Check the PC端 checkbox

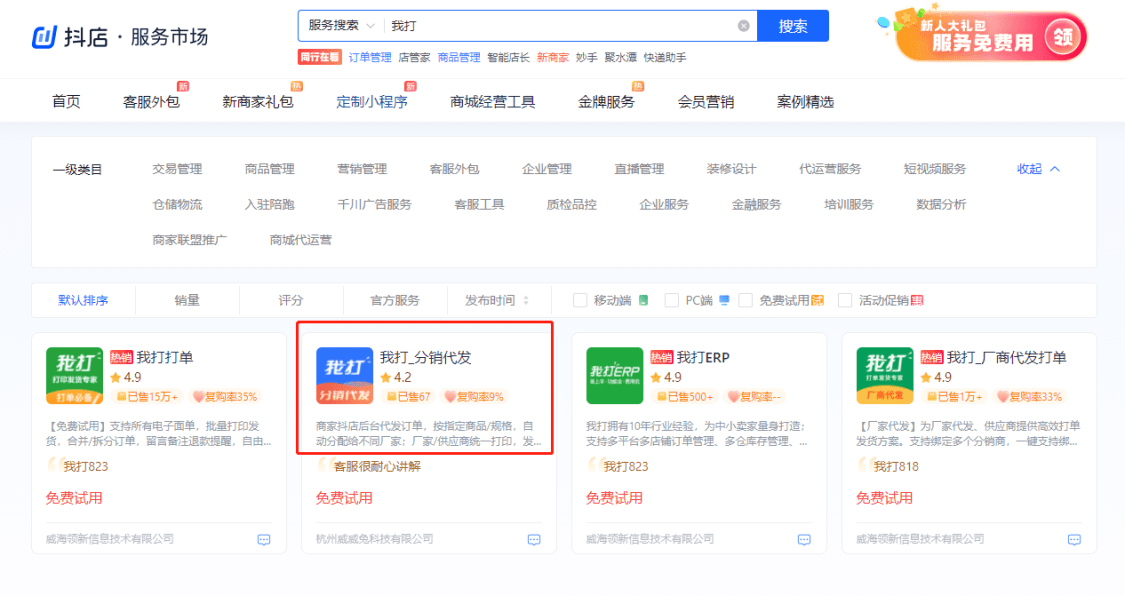tap(672, 301)
